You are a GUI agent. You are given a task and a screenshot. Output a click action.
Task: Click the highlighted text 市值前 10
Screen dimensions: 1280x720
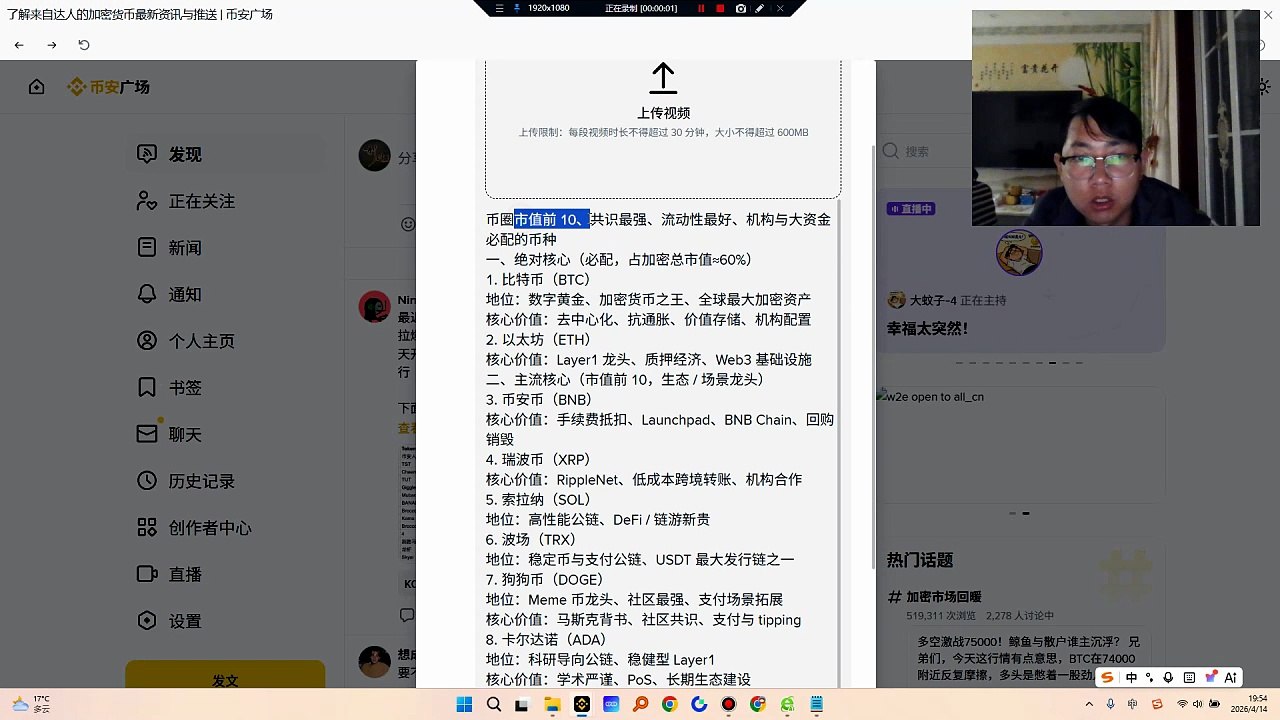tap(551, 219)
